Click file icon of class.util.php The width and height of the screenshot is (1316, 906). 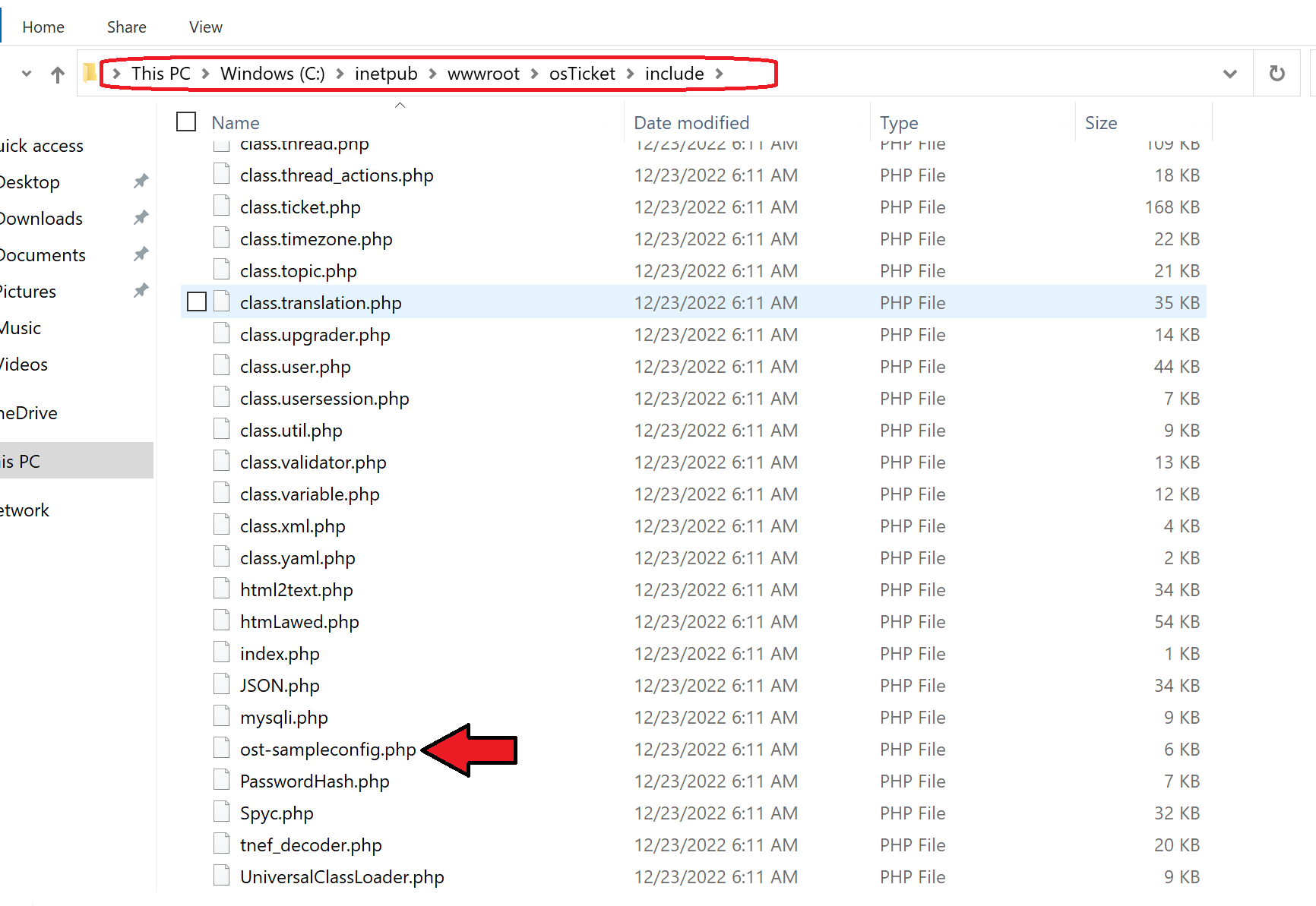tap(222, 430)
